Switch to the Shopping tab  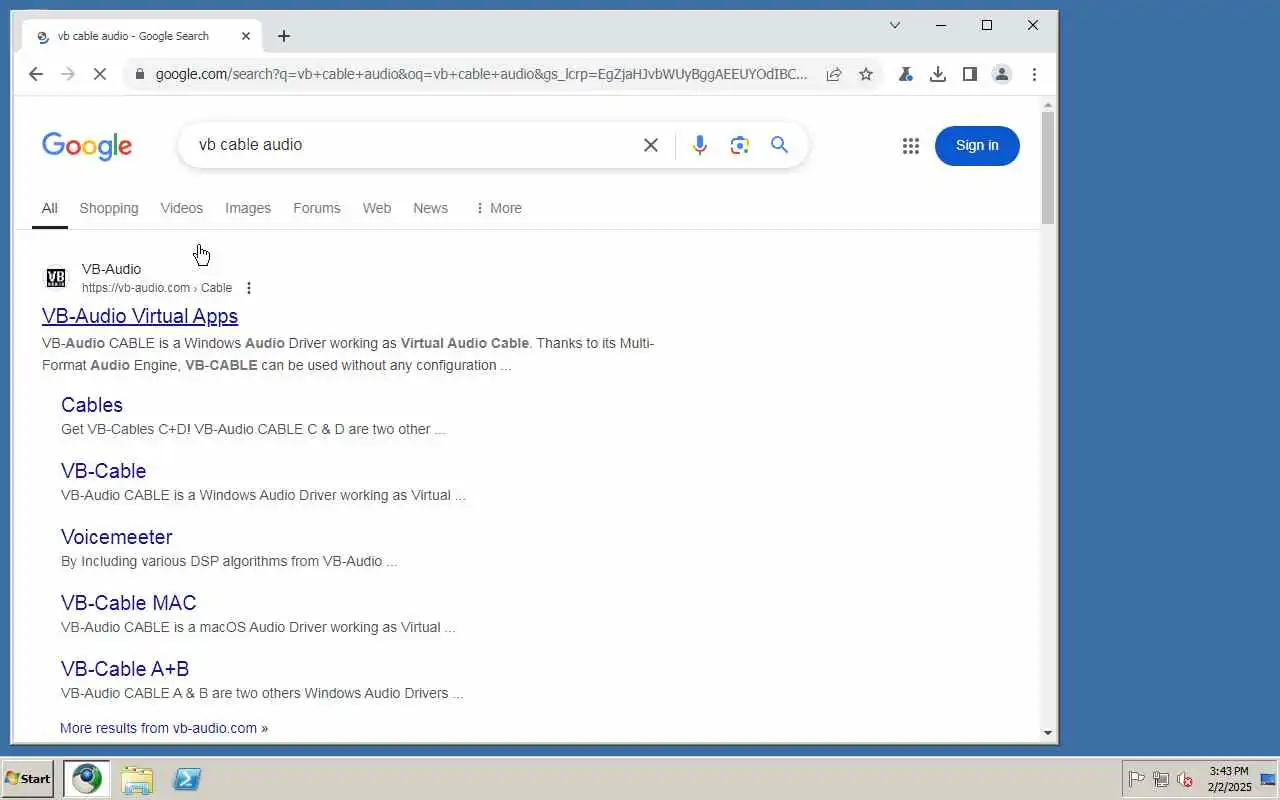(109, 208)
